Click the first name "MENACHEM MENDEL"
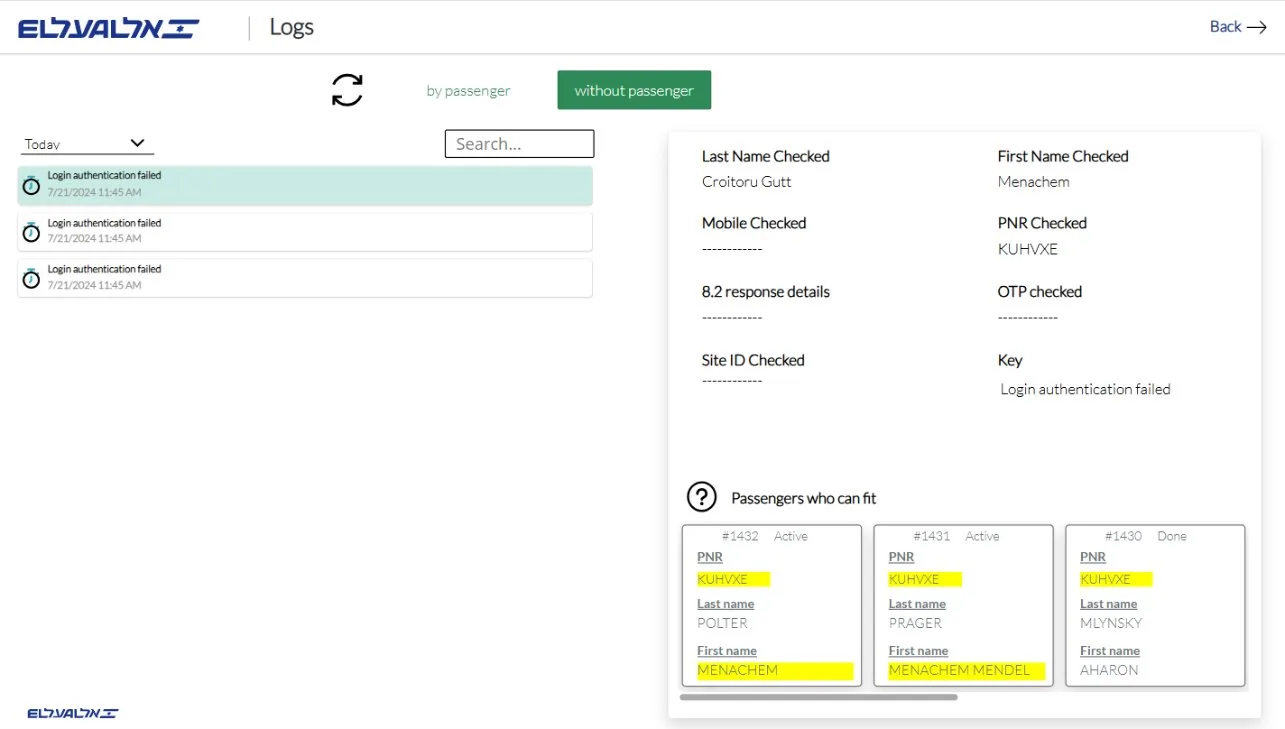1285x729 pixels. (x=967, y=670)
